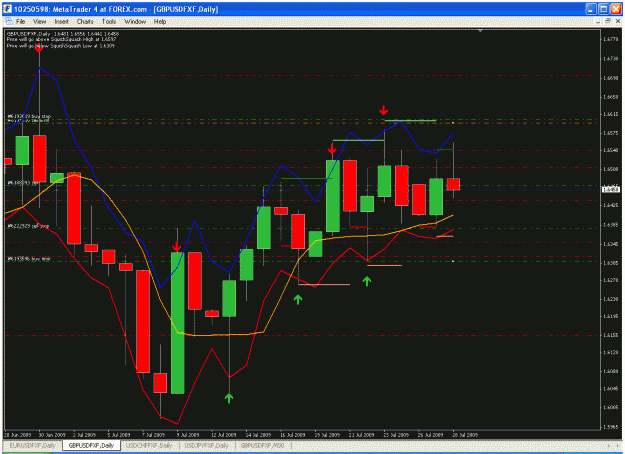625x454 pixels.
Task: Click the '12 Jul 2009' date label
Action: coord(223,435)
